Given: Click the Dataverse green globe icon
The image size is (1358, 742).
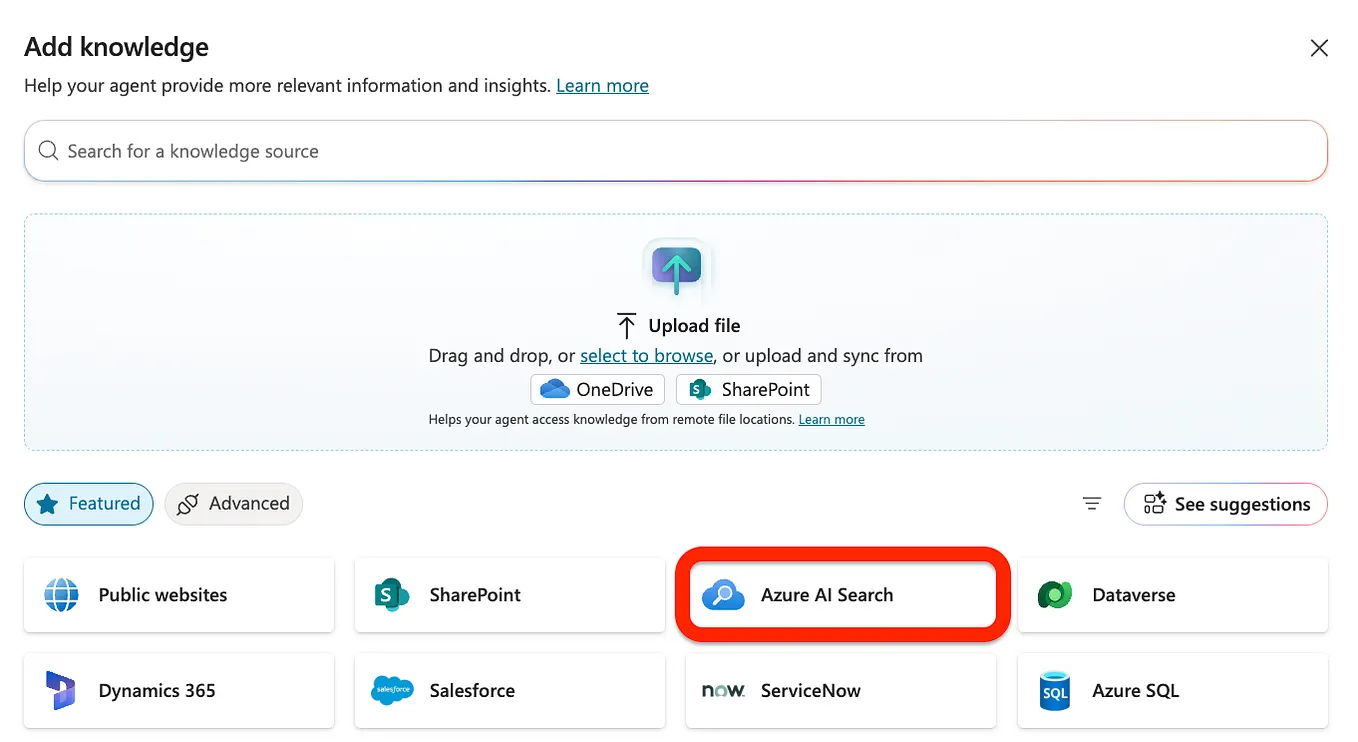Looking at the screenshot, I should [x=1054, y=595].
